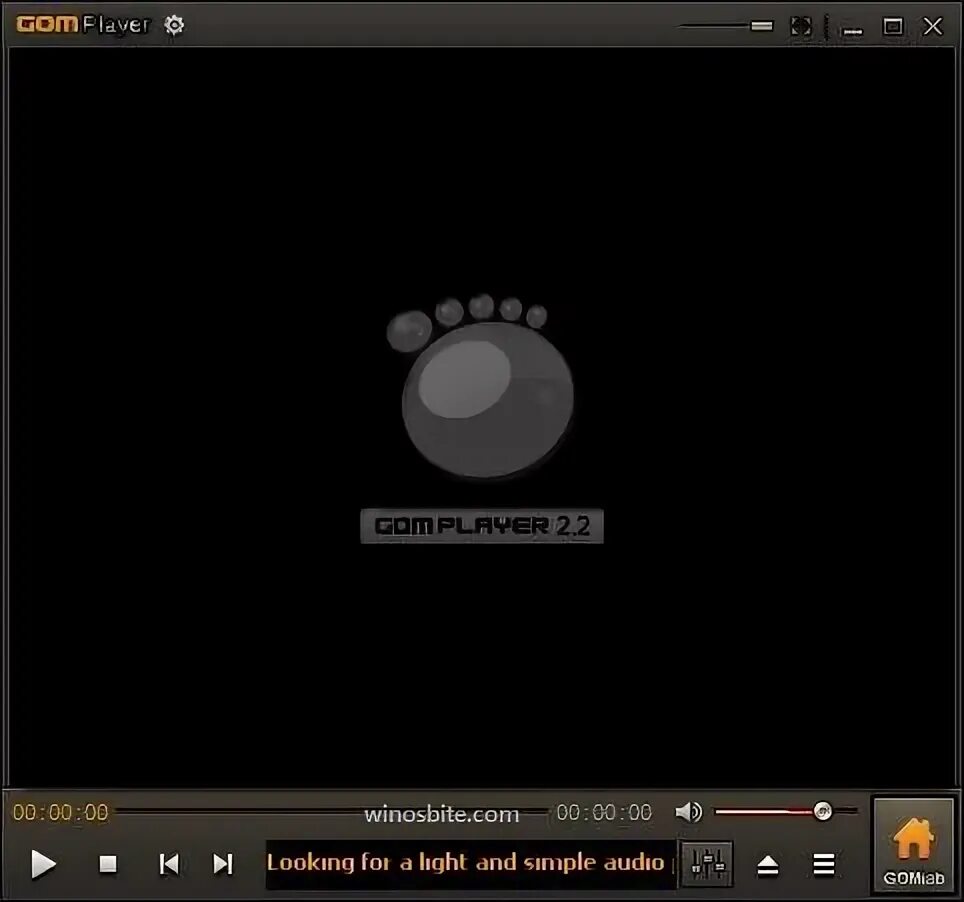Open GOMlab home page
Image resolution: width=964 pixels, height=902 pixels.
(x=914, y=845)
